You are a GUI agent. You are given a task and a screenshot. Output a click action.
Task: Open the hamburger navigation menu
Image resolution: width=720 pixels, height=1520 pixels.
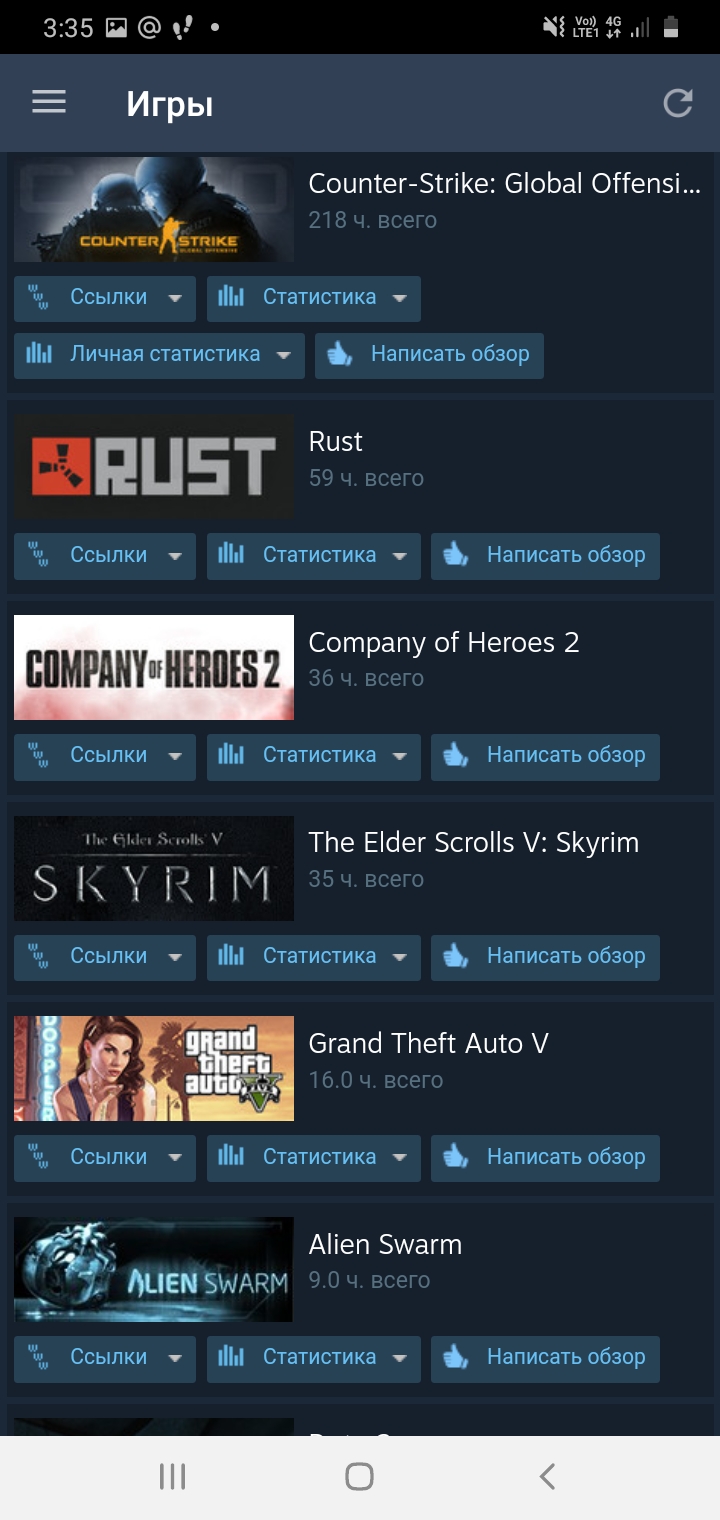click(x=49, y=102)
